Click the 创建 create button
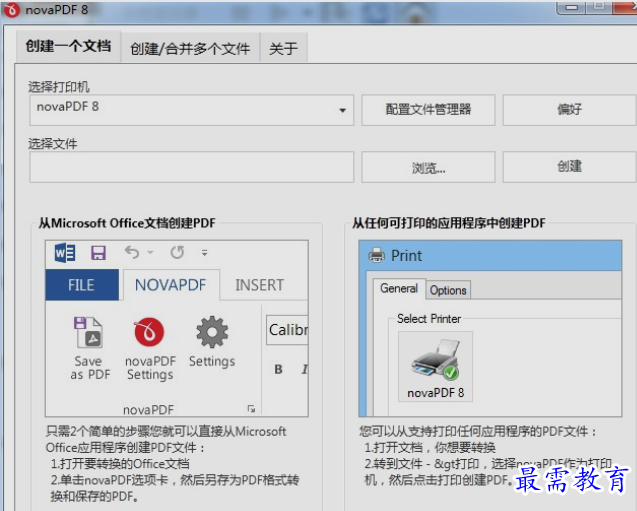The image size is (637, 511). click(570, 167)
